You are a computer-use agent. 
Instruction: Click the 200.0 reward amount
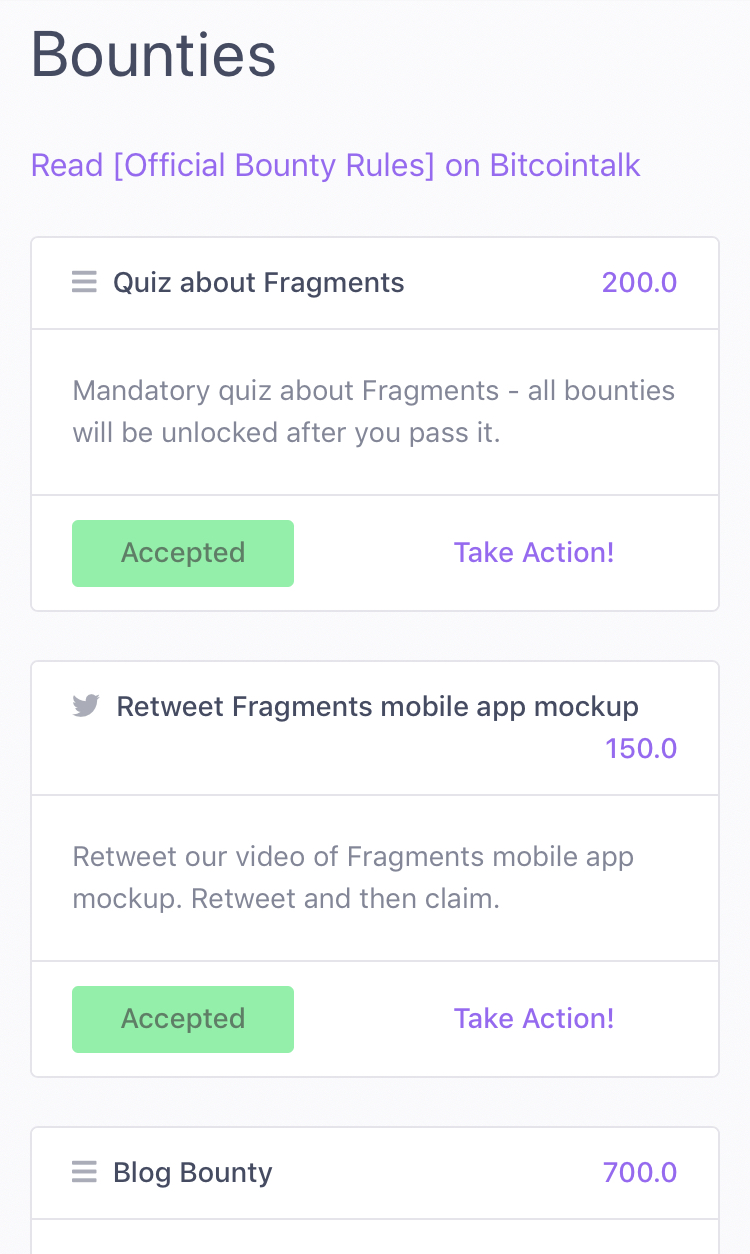pyautogui.click(x=639, y=283)
